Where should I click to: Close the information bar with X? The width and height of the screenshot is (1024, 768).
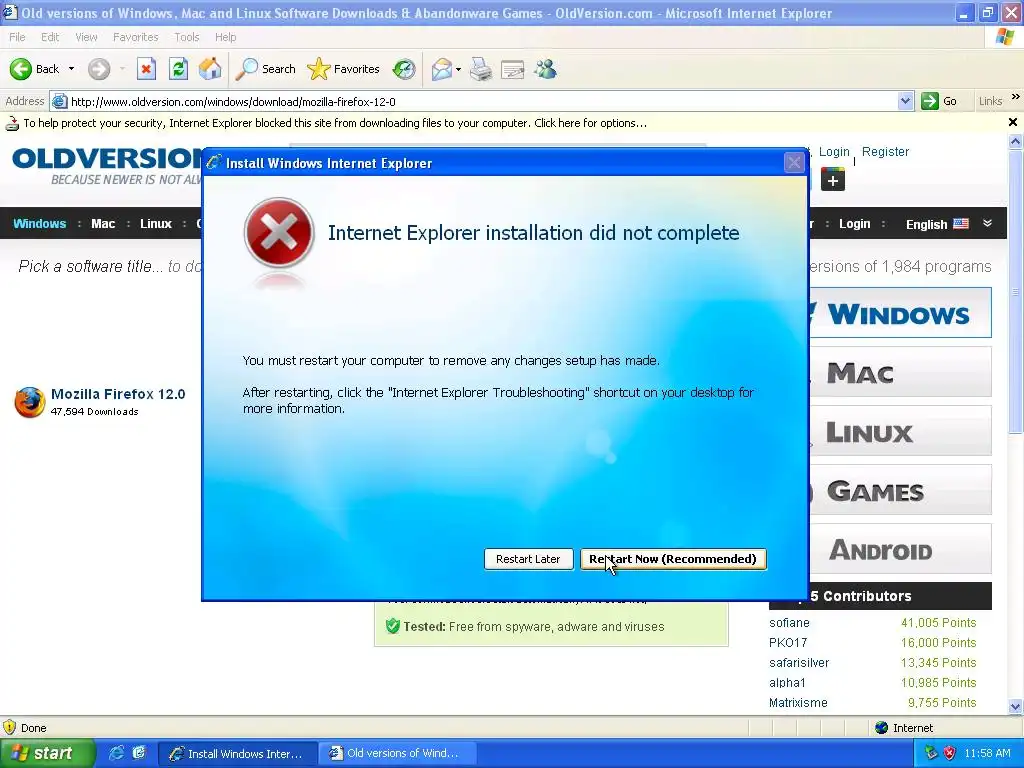(x=1013, y=122)
